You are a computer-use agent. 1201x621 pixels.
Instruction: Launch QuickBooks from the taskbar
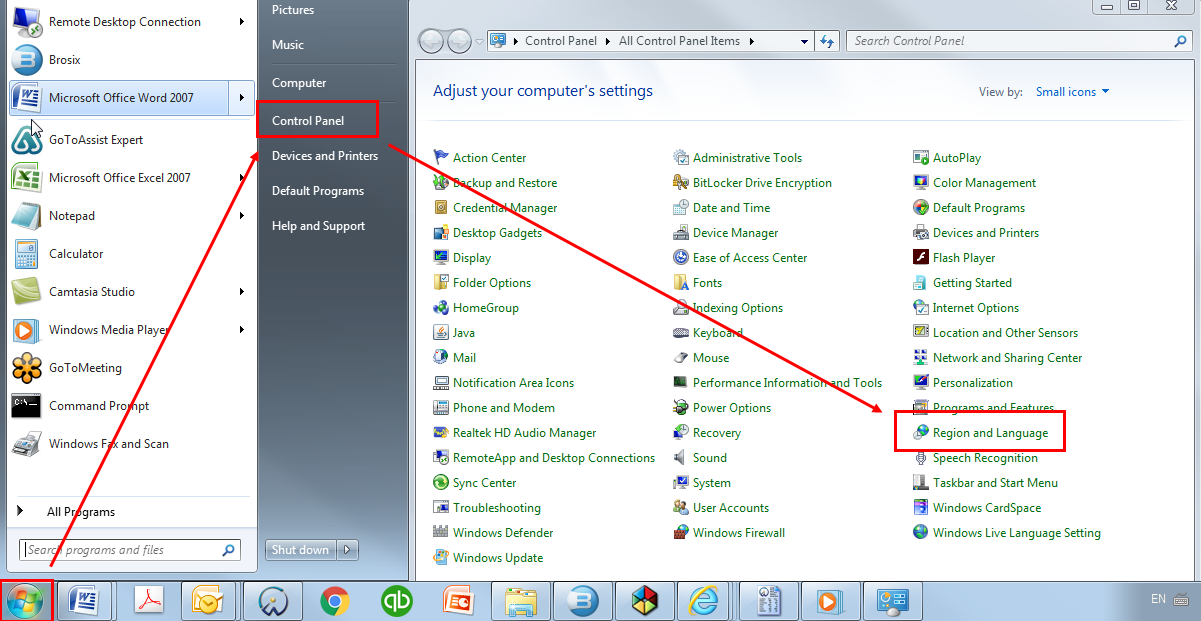(x=397, y=601)
